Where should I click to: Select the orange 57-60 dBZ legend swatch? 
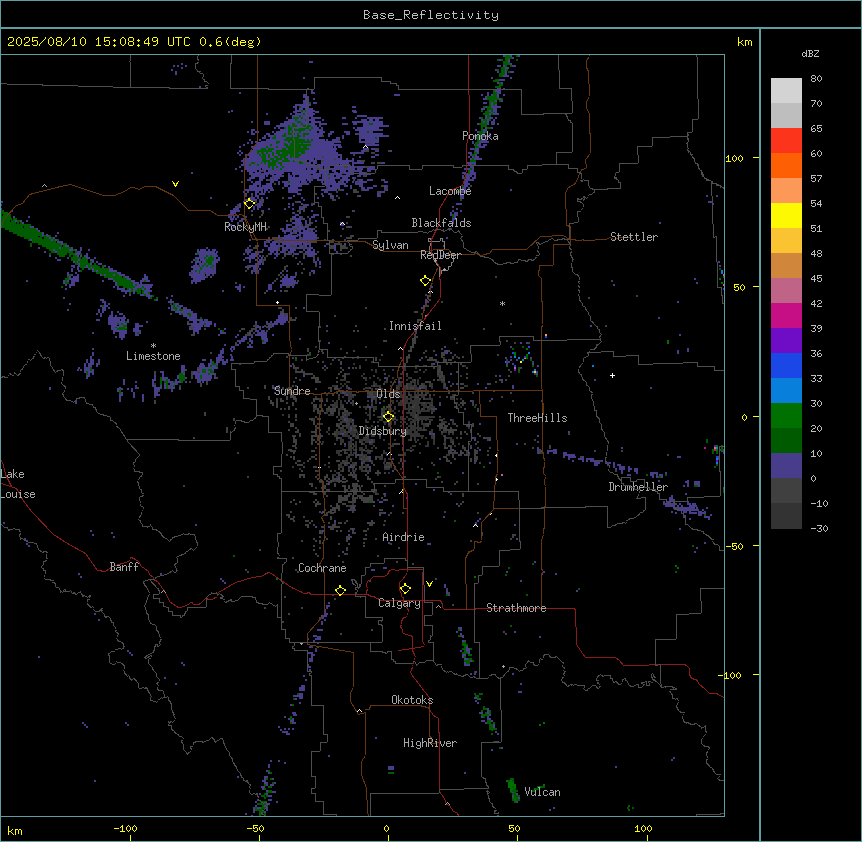[786, 165]
